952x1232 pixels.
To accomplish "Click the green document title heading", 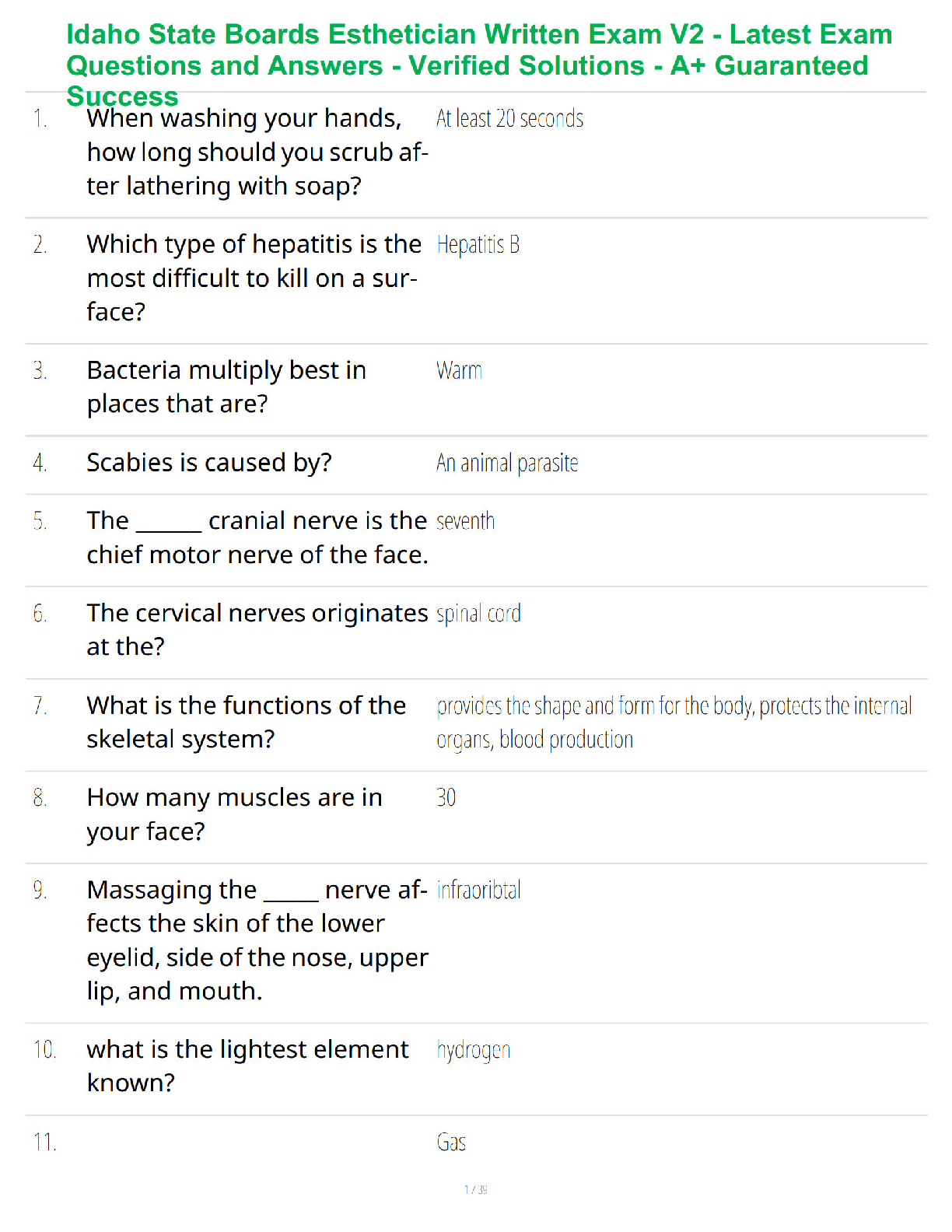I will [x=479, y=65].
